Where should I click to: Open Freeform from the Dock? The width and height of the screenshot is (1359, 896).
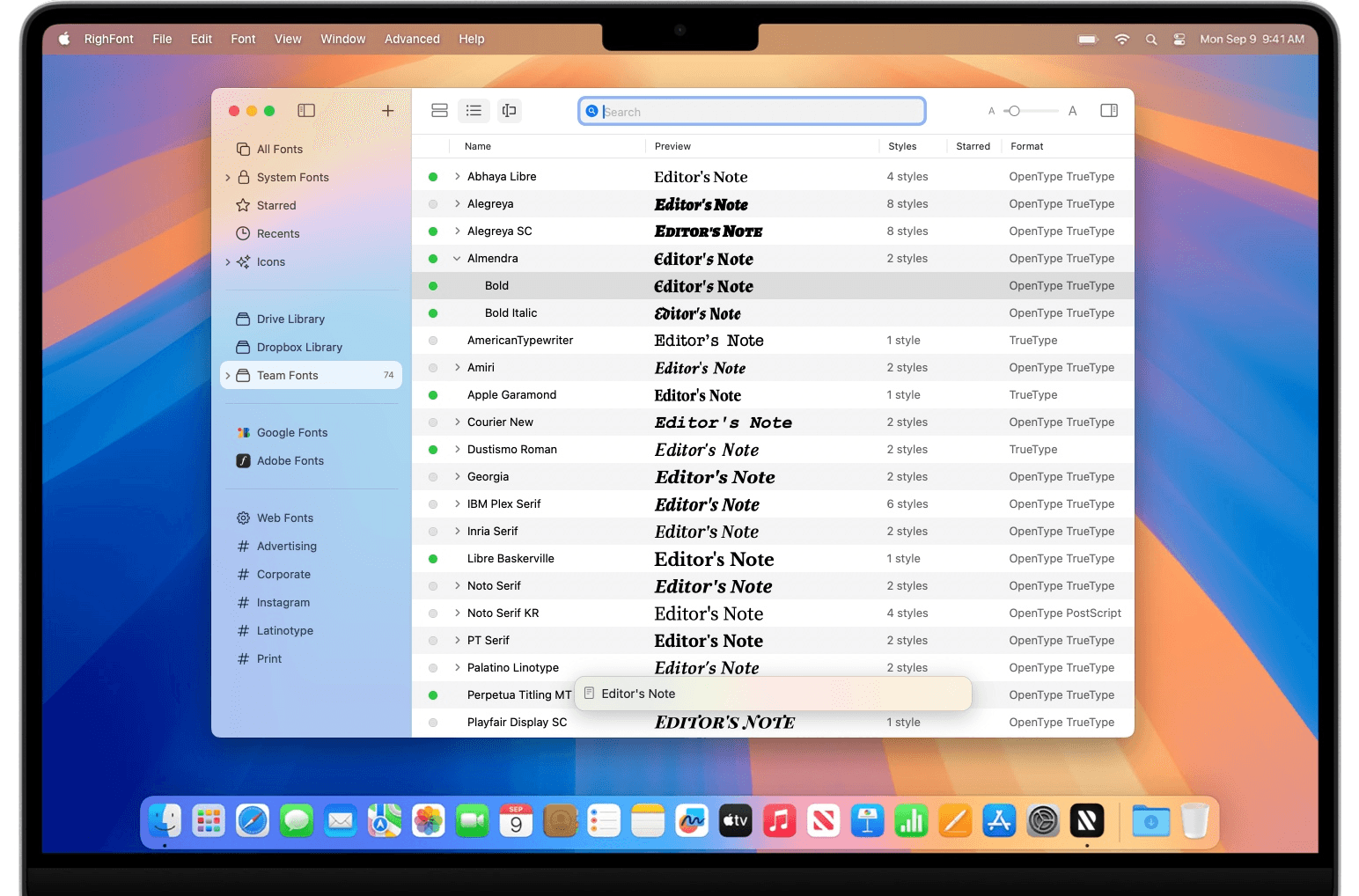pos(692,821)
